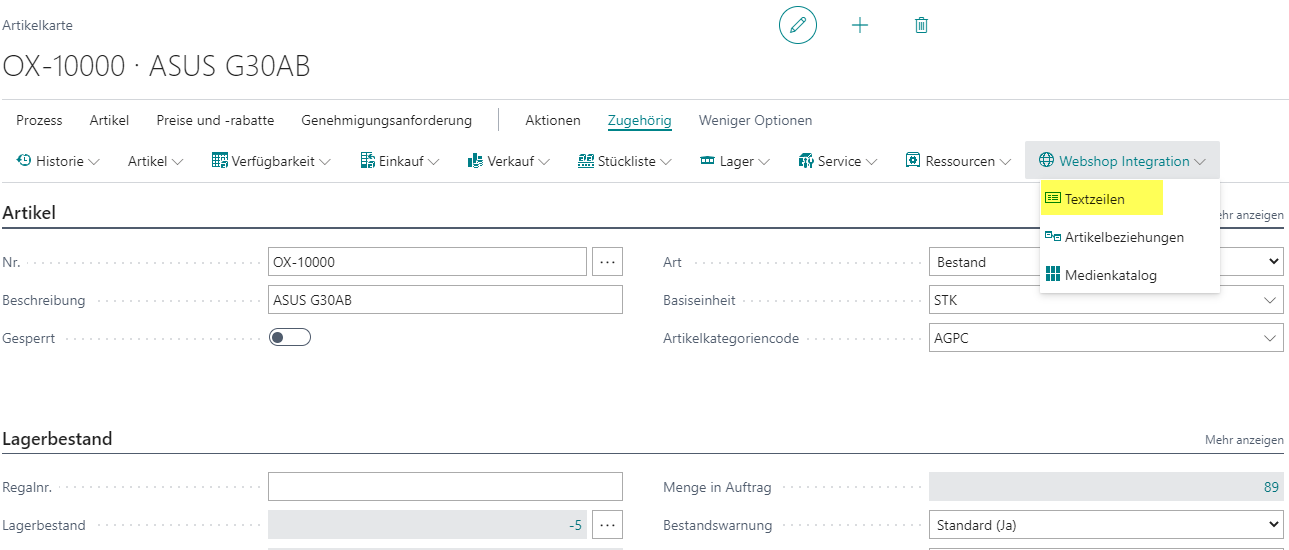Image resolution: width=1289 pixels, height=550 pixels.
Task: Click the ellipsis button beside Lagerbestand value
Action: click(607, 524)
